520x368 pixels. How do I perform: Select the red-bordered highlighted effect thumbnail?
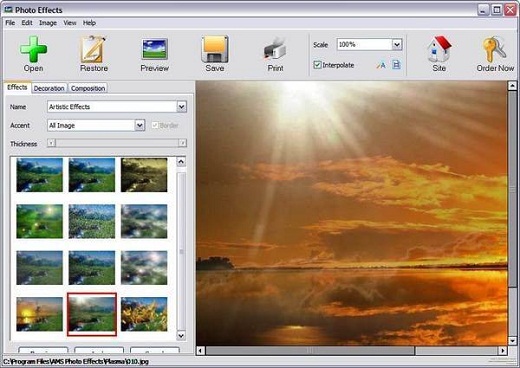click(x=92, y=314)
